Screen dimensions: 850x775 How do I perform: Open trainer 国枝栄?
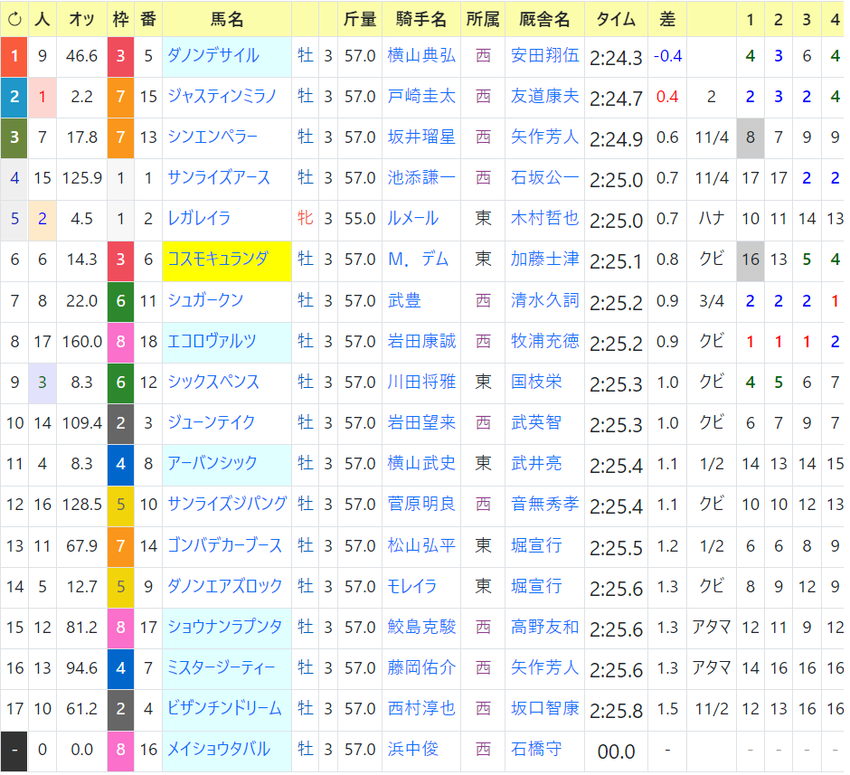pos(536,382)
